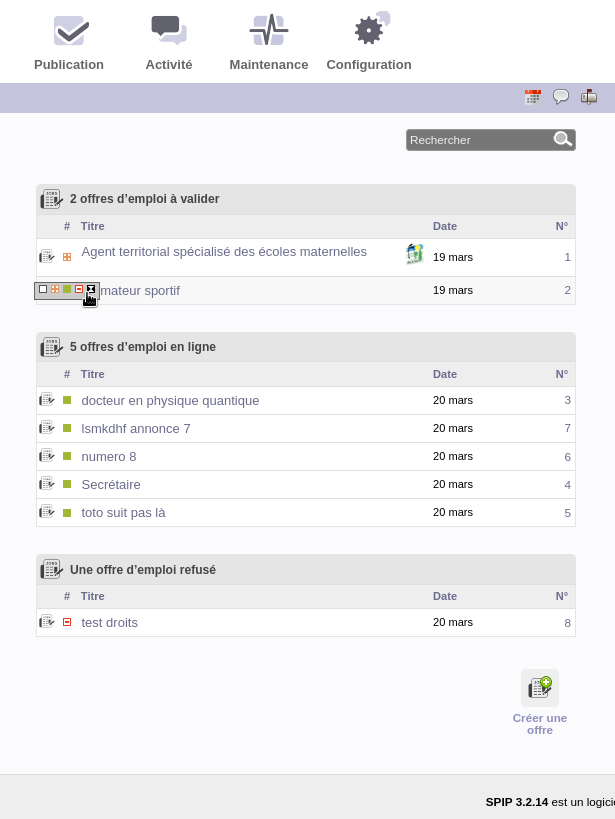This screenshot has height=819, width=615.
Task: Click number 7 of lsmkdhf annonce 7
Action: [567, 428]
